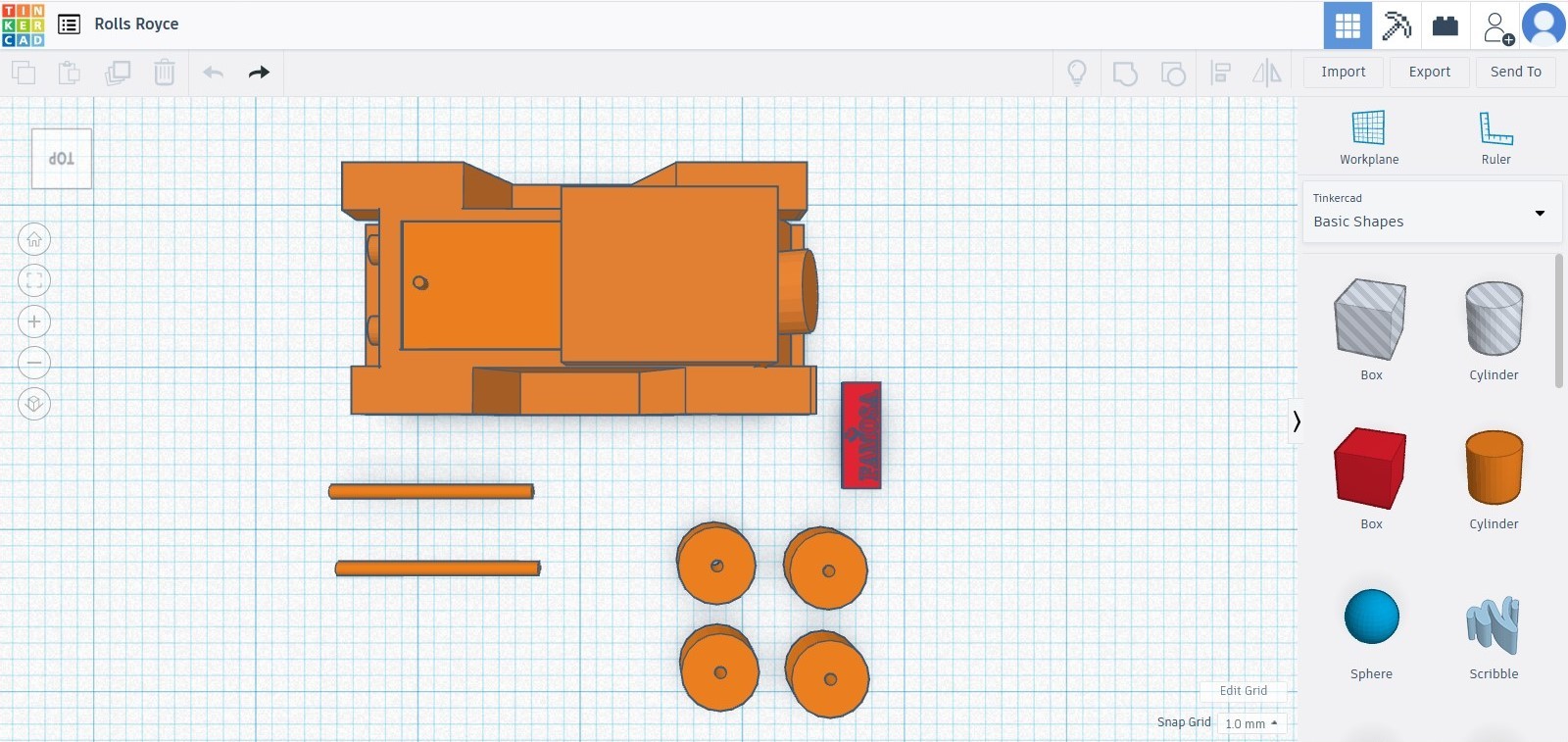
Task: Select the orange car body model
Action: tap(579, 289)
